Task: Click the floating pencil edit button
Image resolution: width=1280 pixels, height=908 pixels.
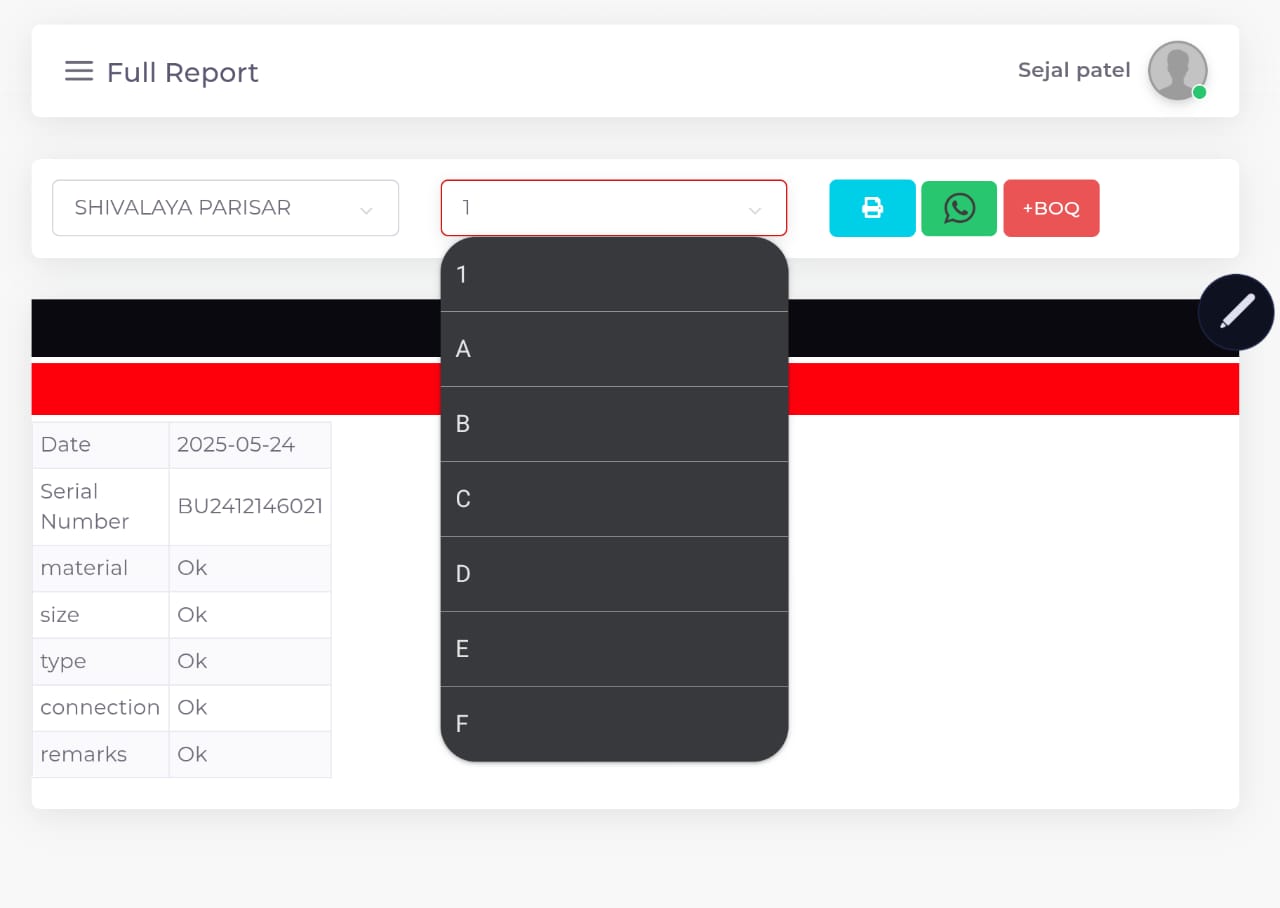Action: pyautogui.click(x=1236, y=312)
